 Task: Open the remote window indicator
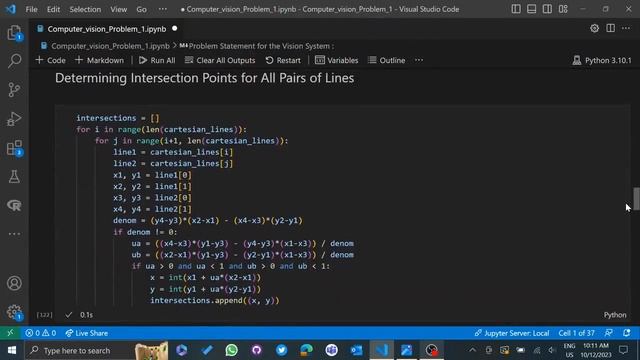10,333
